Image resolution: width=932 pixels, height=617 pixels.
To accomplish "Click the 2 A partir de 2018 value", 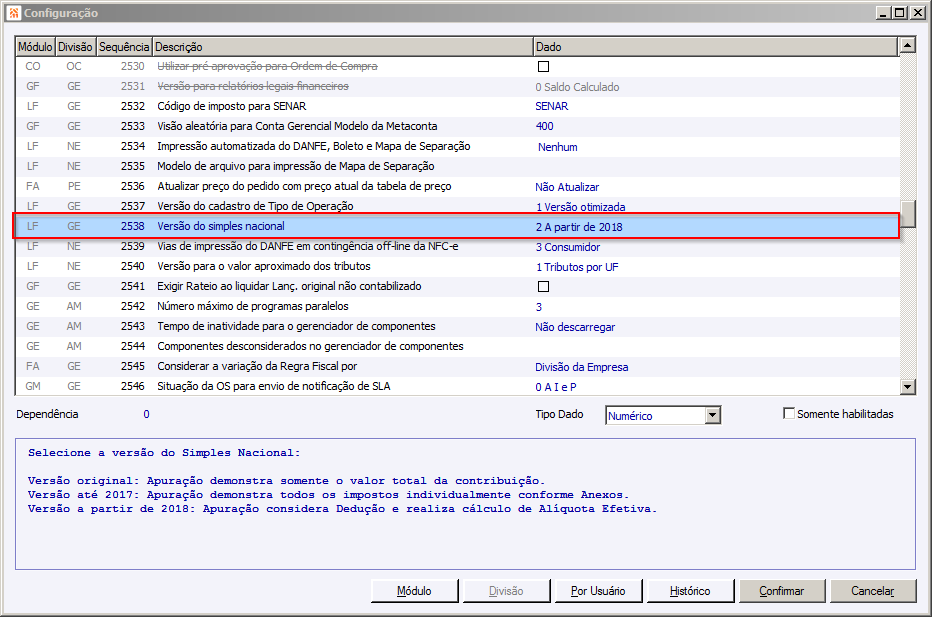I will coord(579,227).
